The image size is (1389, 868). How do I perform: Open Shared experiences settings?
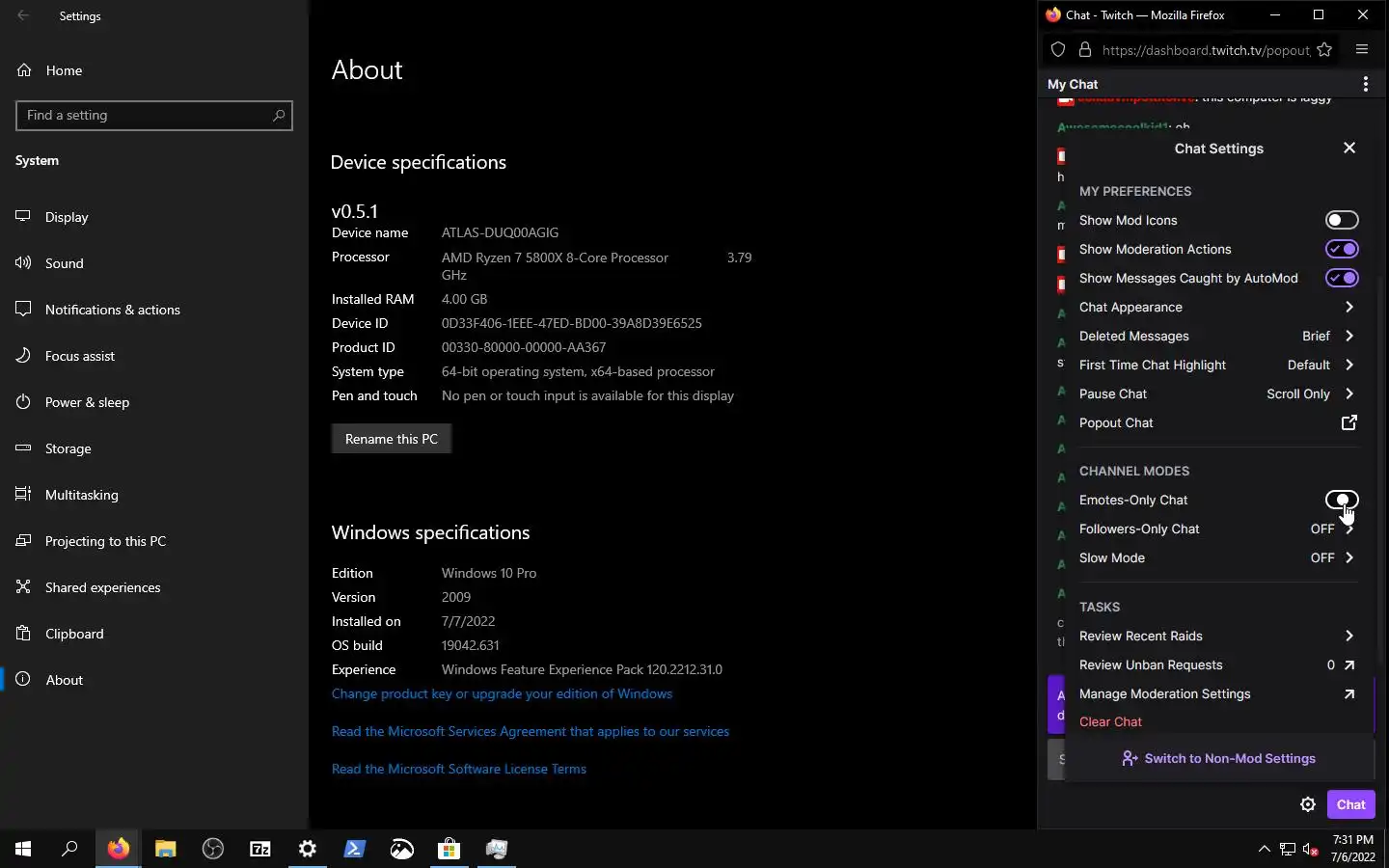(x=154, y=587)
